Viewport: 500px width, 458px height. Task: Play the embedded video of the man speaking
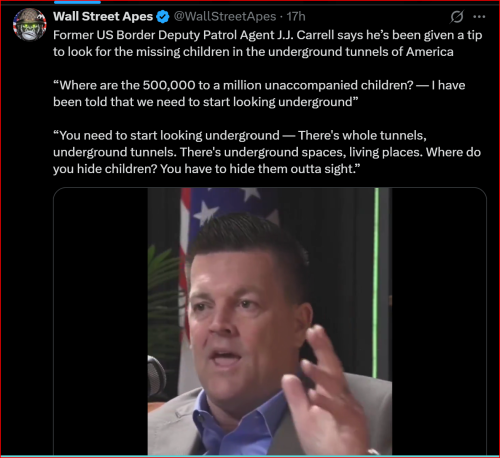pyautogui.click(x=270, y=321)
